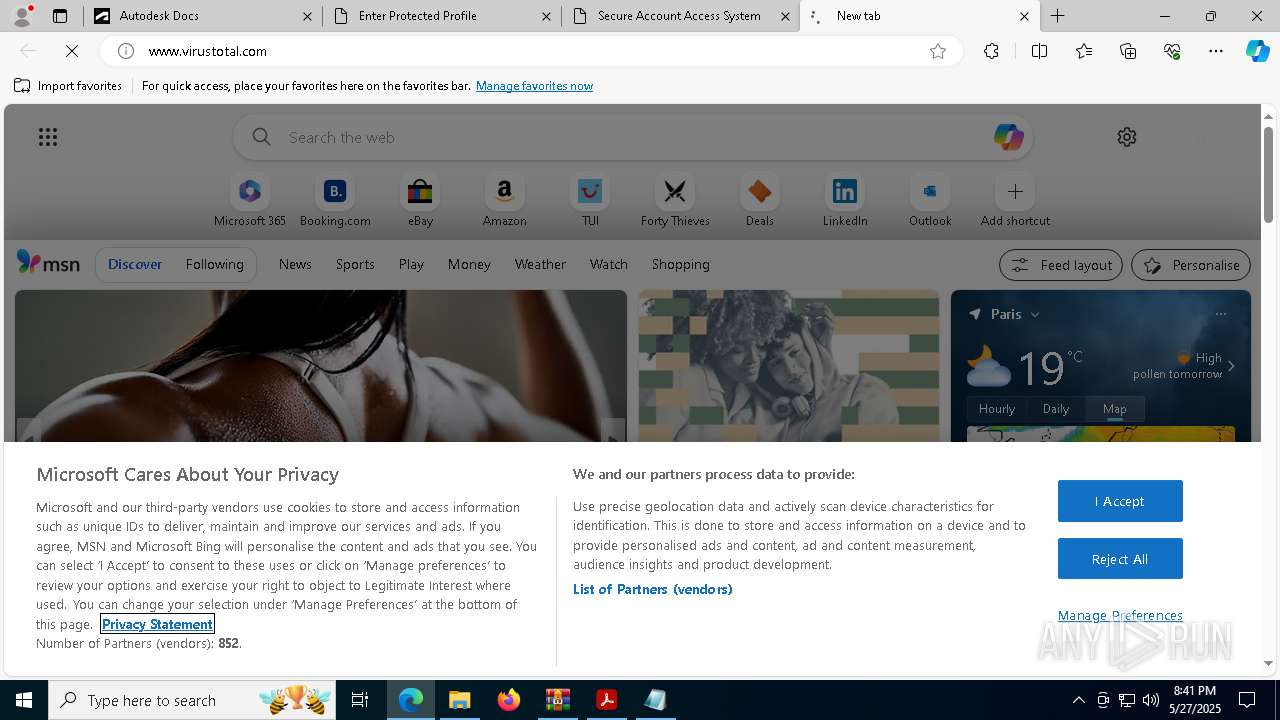1280x720 pixels.
Task: Select the Daily weather tab
Action: pos(1056,408)
